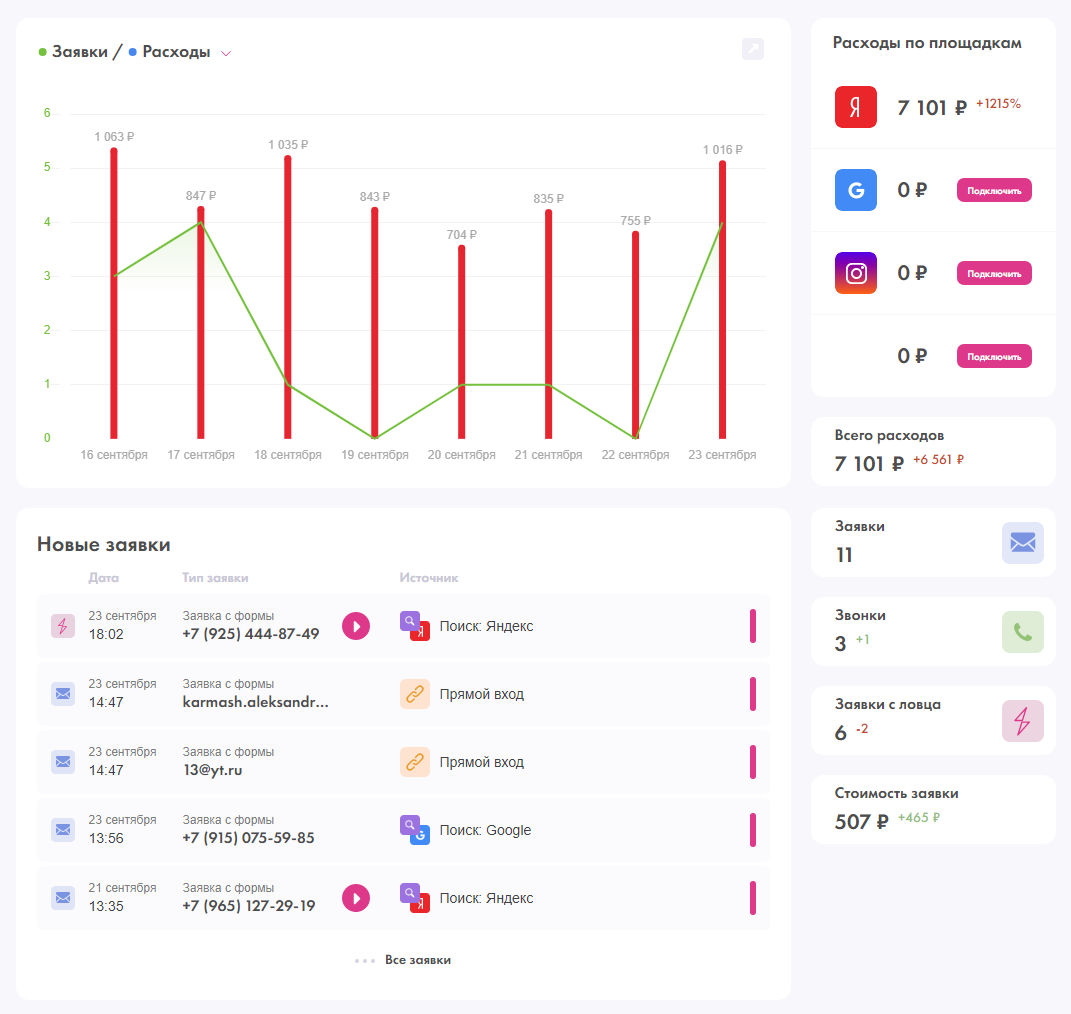
Task: Click the Расходы по площадкам heading
Action: pos(927,43)
